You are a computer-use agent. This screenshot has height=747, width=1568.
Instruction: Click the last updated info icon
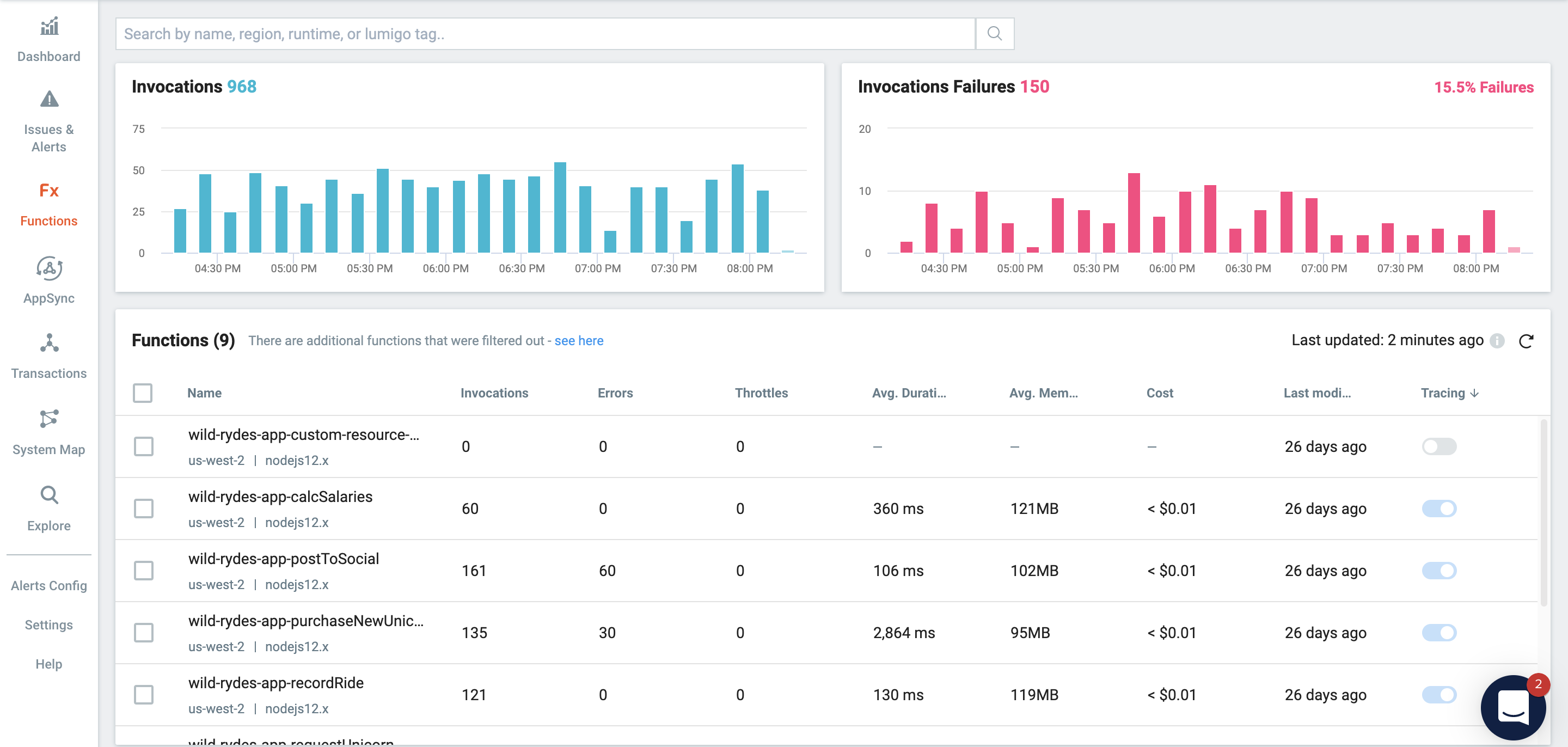[1497, 341]
